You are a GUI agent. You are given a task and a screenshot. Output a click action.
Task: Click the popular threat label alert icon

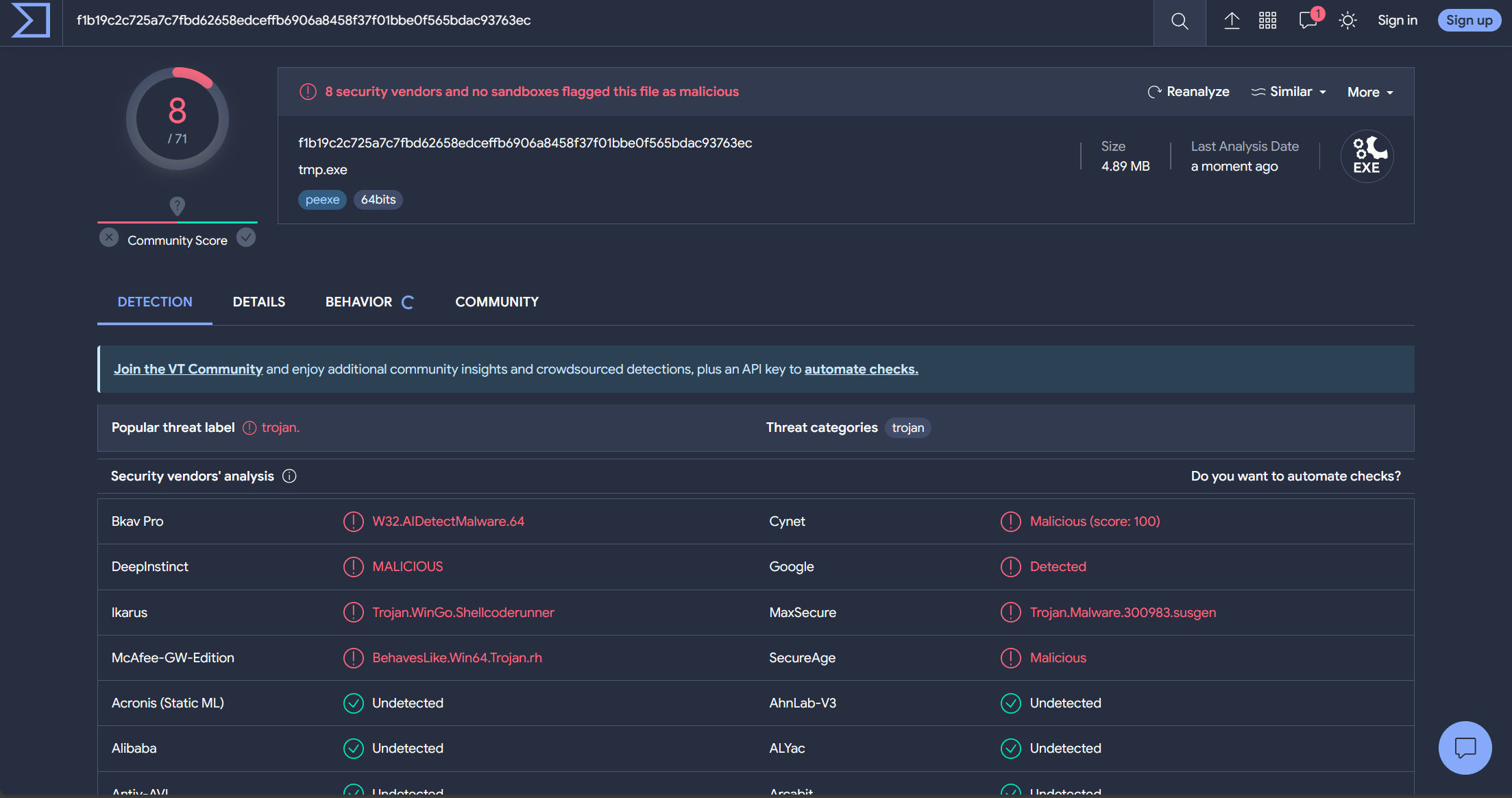pyautogui.click(x=249, y=428)
